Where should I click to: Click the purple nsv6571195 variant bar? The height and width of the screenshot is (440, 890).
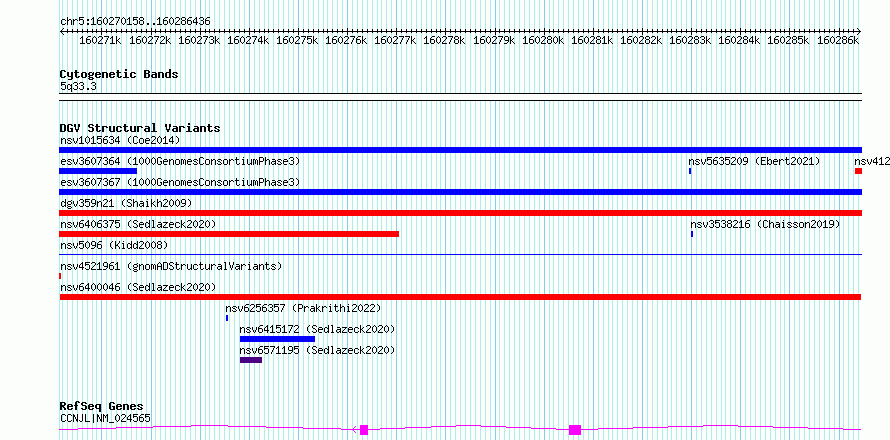[251, 360]
